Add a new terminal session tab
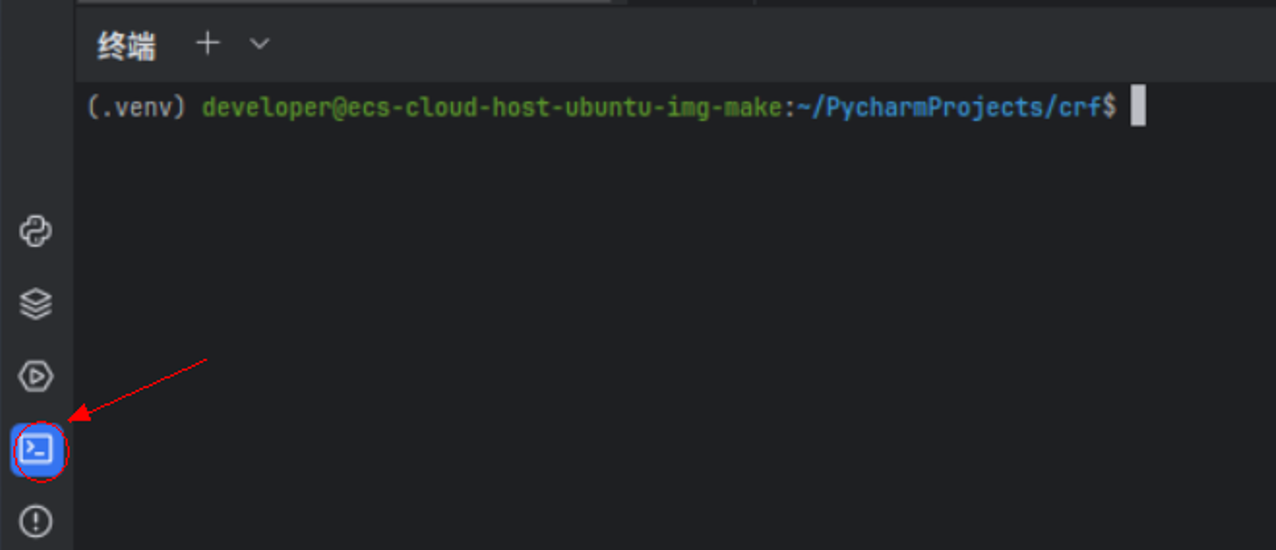This screenshot has height=550, width=1276. [207, 43]
